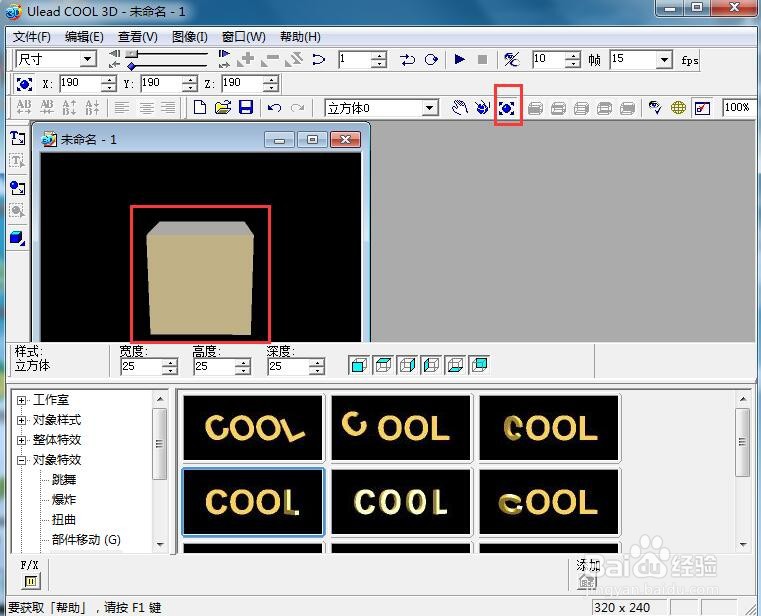Open the 图像(I) menu
The image size is (761, 616).
point(190,37)
